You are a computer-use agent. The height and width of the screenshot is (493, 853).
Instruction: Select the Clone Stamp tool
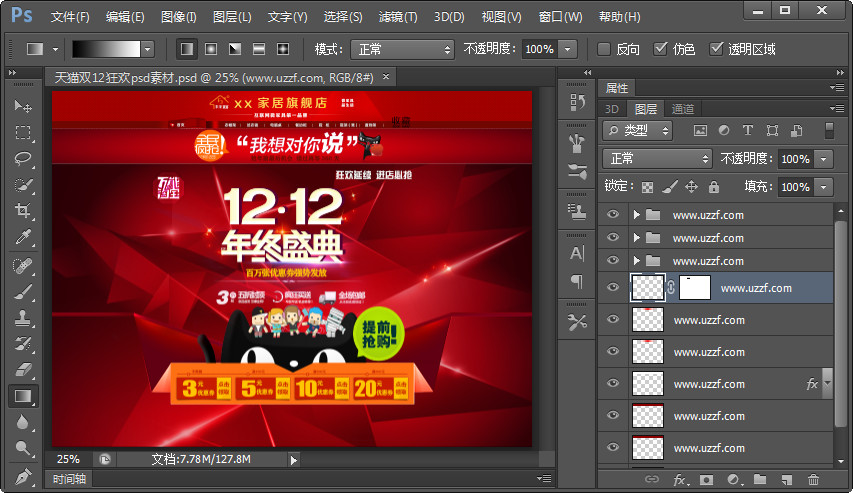click(23, 318)
